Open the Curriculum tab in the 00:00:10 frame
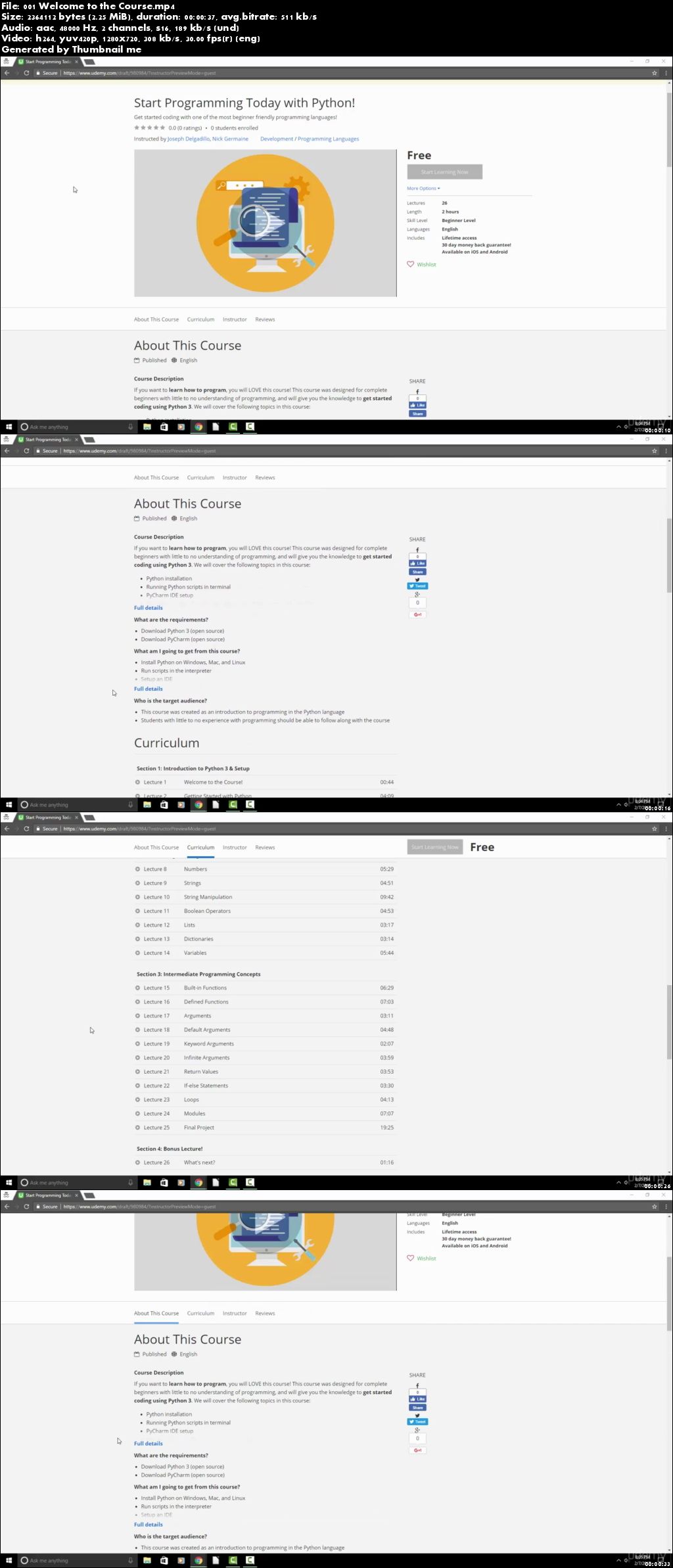The image size is (673, 1568). [200, 319]
